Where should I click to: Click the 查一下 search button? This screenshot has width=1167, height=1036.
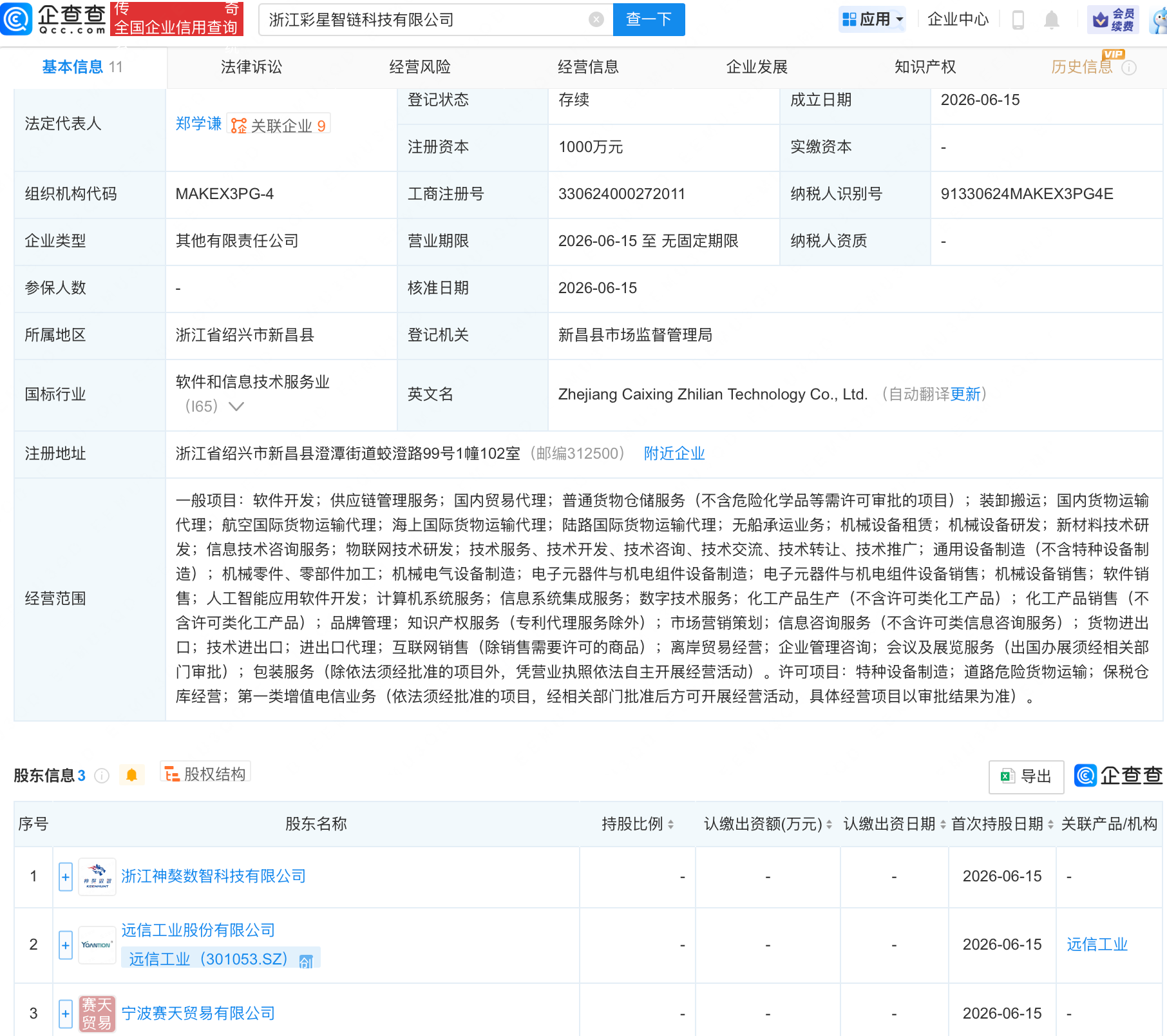pyautogui.click(x=649, y=19)
